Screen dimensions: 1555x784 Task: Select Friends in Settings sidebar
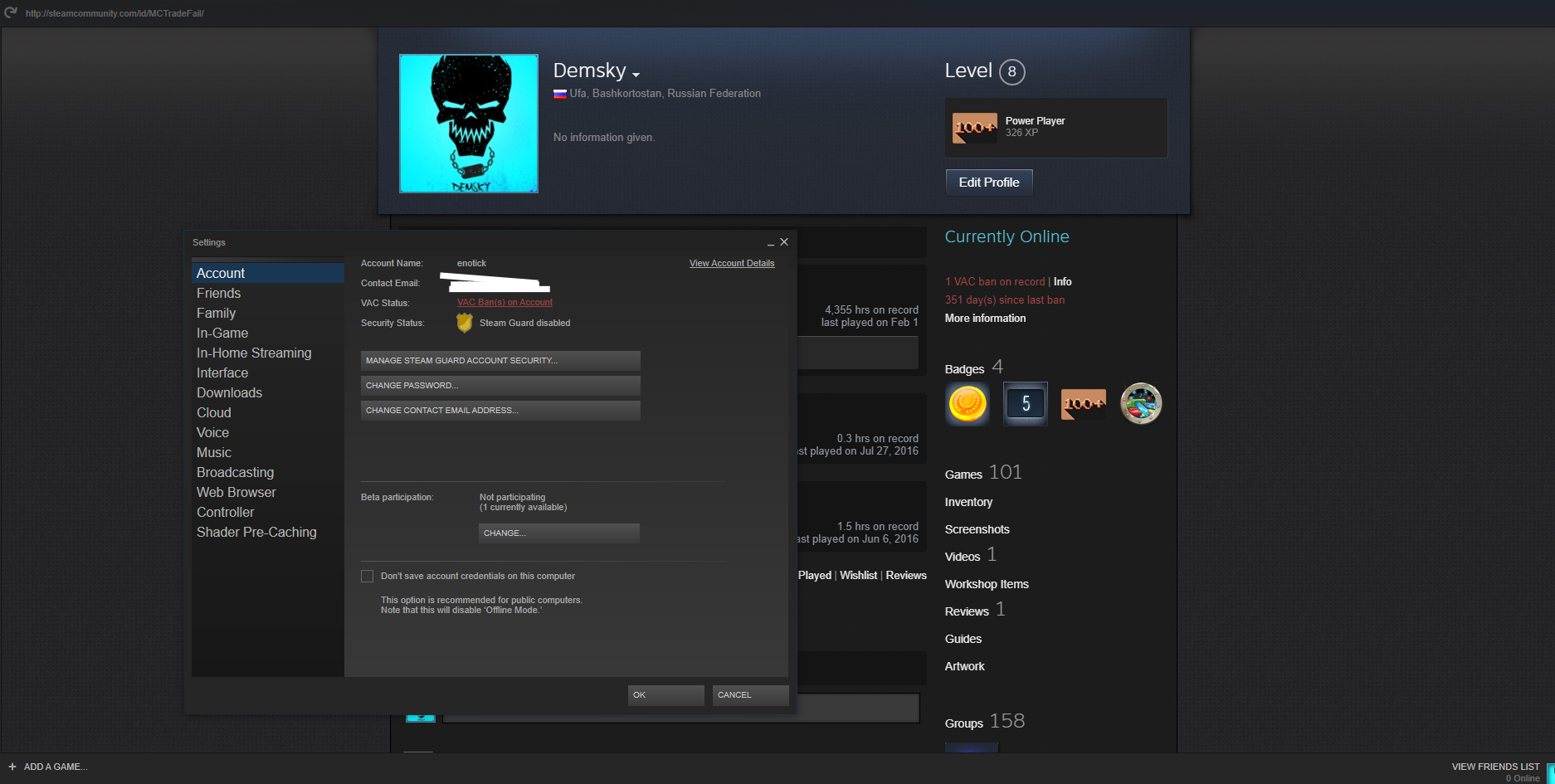268,293
